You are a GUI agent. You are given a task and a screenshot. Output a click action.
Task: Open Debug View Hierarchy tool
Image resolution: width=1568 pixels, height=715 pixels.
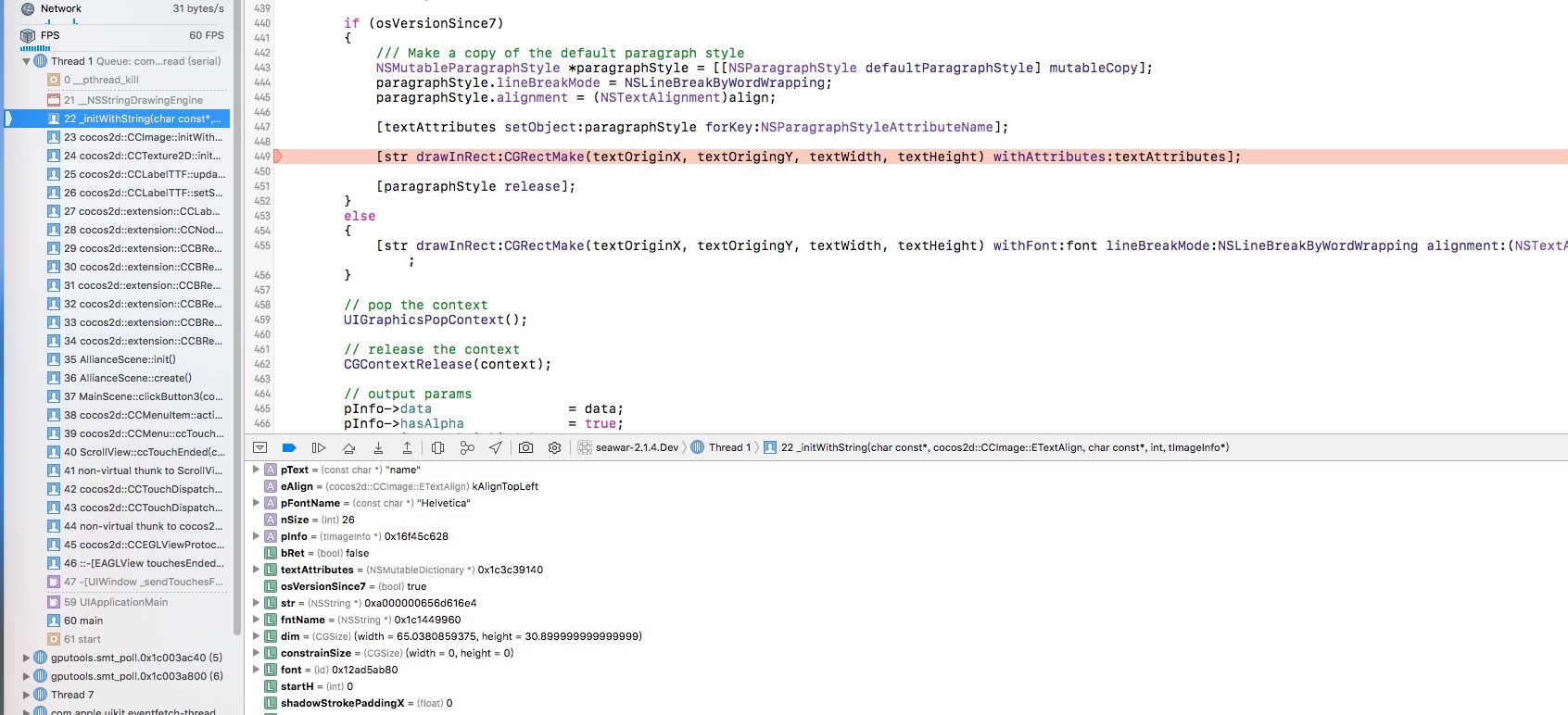[438, 447]
